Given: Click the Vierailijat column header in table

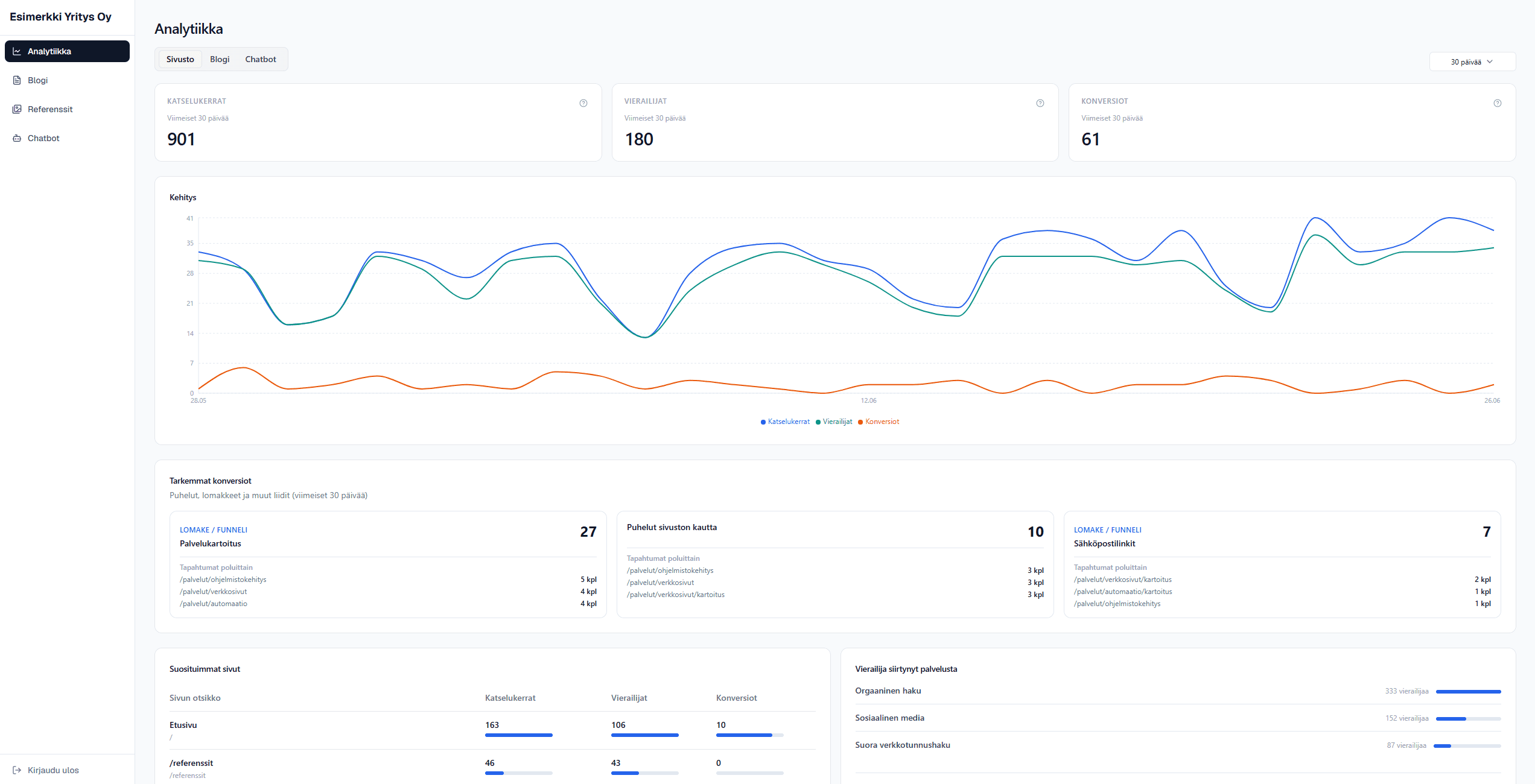Looking at the screenshot, I should point(629,698).
